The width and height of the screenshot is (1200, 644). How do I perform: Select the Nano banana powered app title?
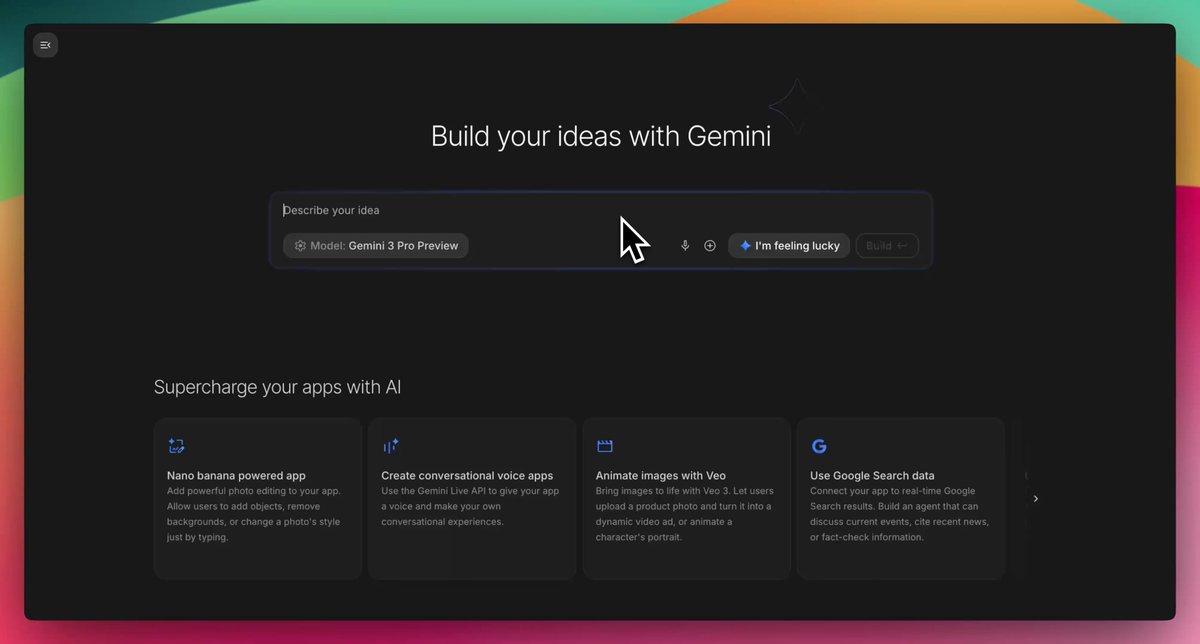click(x=236, y=476)
